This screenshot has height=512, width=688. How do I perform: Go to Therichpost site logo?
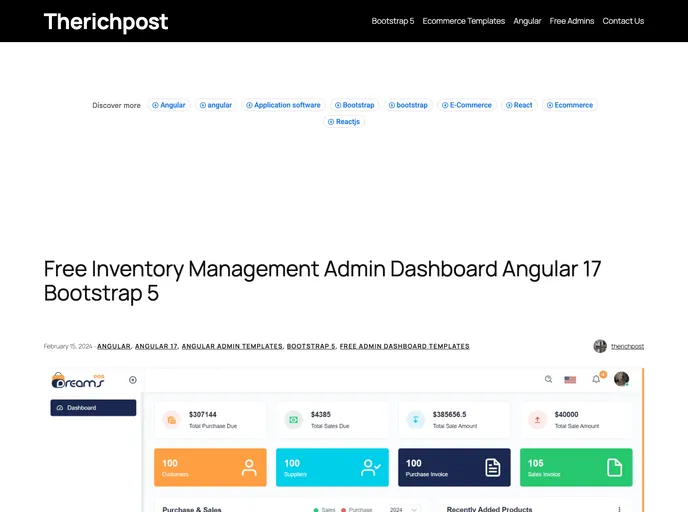tap(106, 21)
